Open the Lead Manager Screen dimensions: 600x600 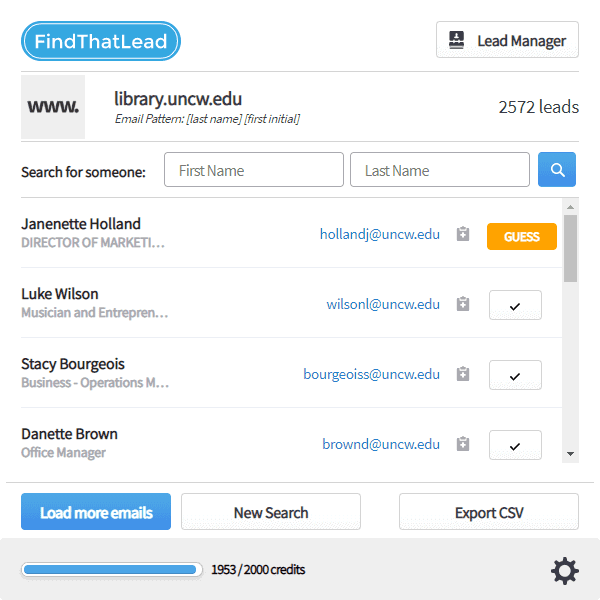507,39
